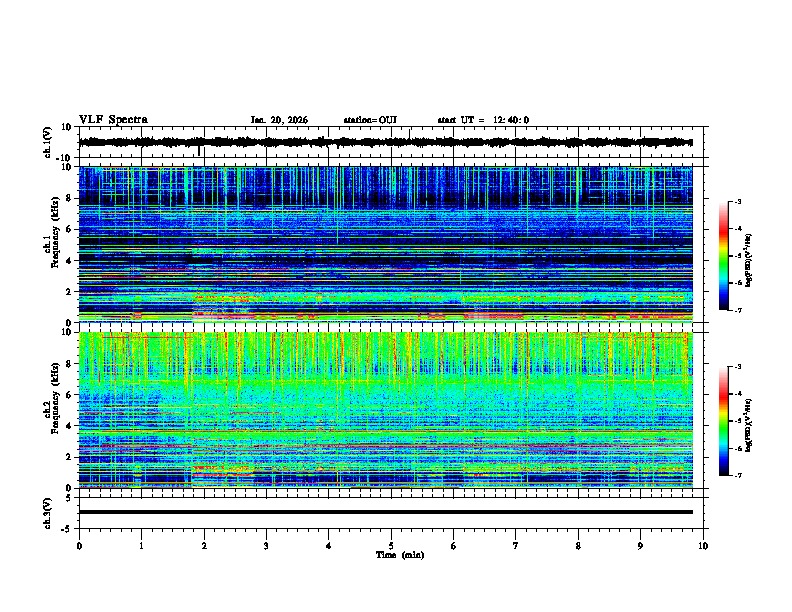Image resolution: width=792 pixels, height=612 pixels.
Task: Click time axis tick label "10"
Action: (703, 546)
